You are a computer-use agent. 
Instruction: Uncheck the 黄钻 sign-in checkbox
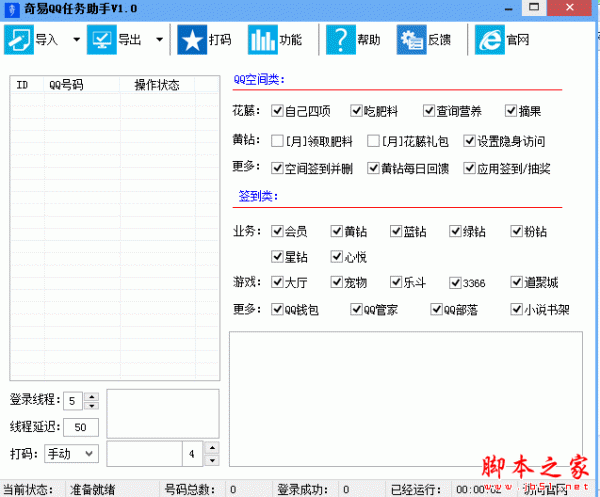coord(337,231)
